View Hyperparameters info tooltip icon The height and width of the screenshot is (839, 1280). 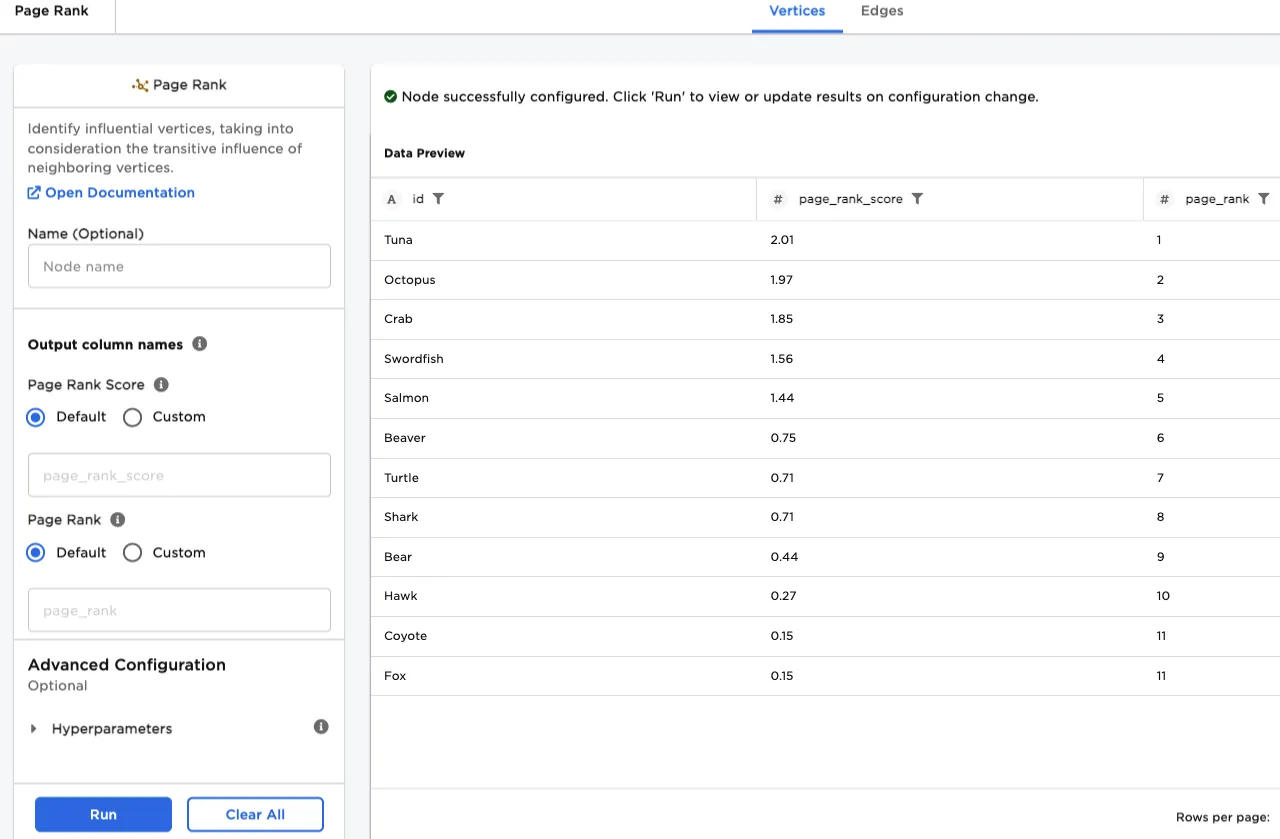[321, 727]
